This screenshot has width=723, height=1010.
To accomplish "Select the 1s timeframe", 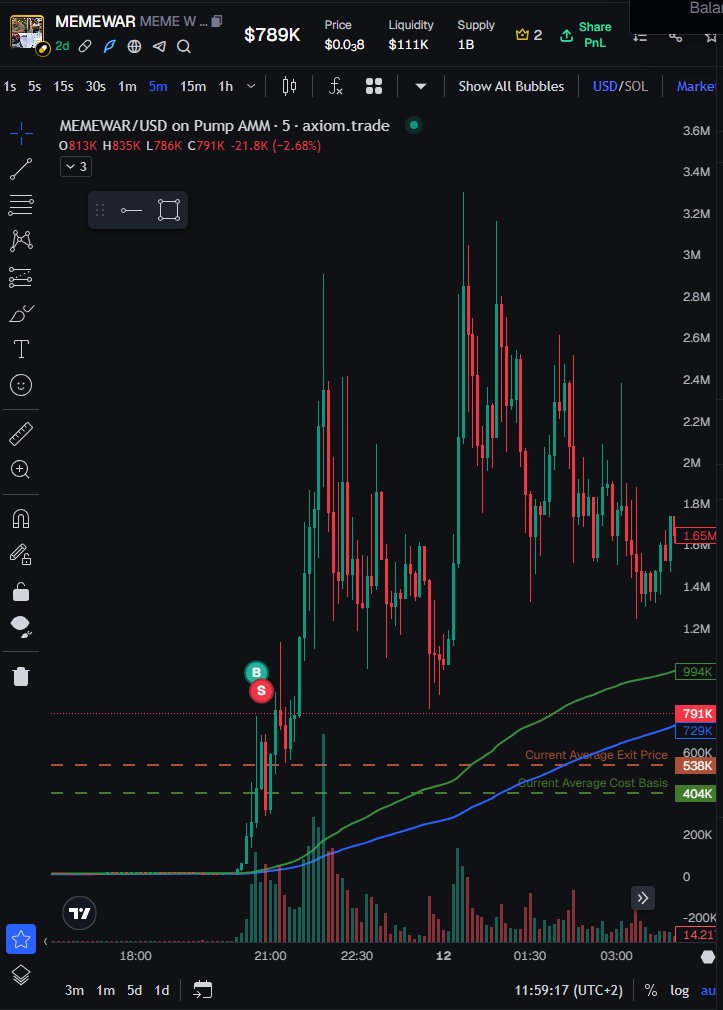I will [10, 86].
